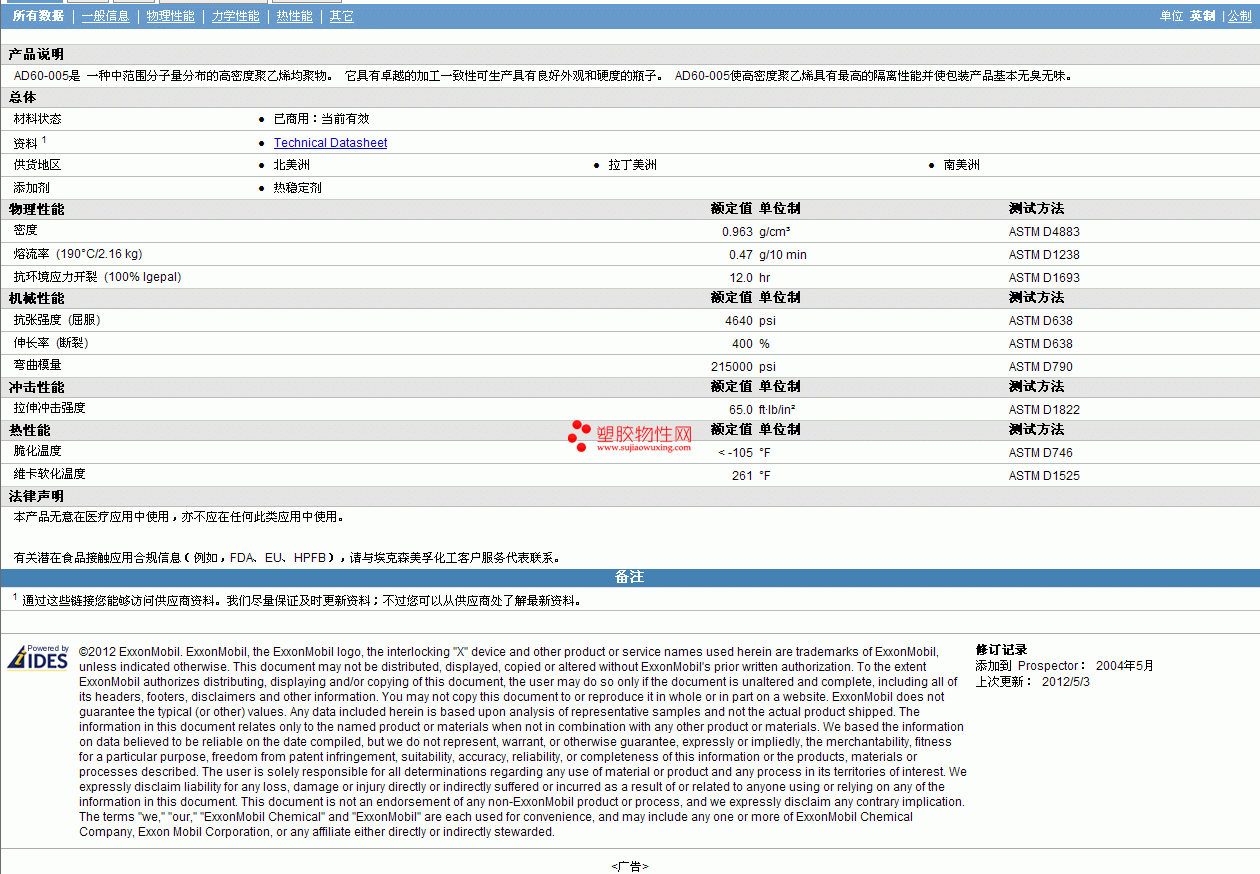This screenshot has width=1260, height=874.
Task: Click ASTM D1693 test method
Action: click(1044, 278)
